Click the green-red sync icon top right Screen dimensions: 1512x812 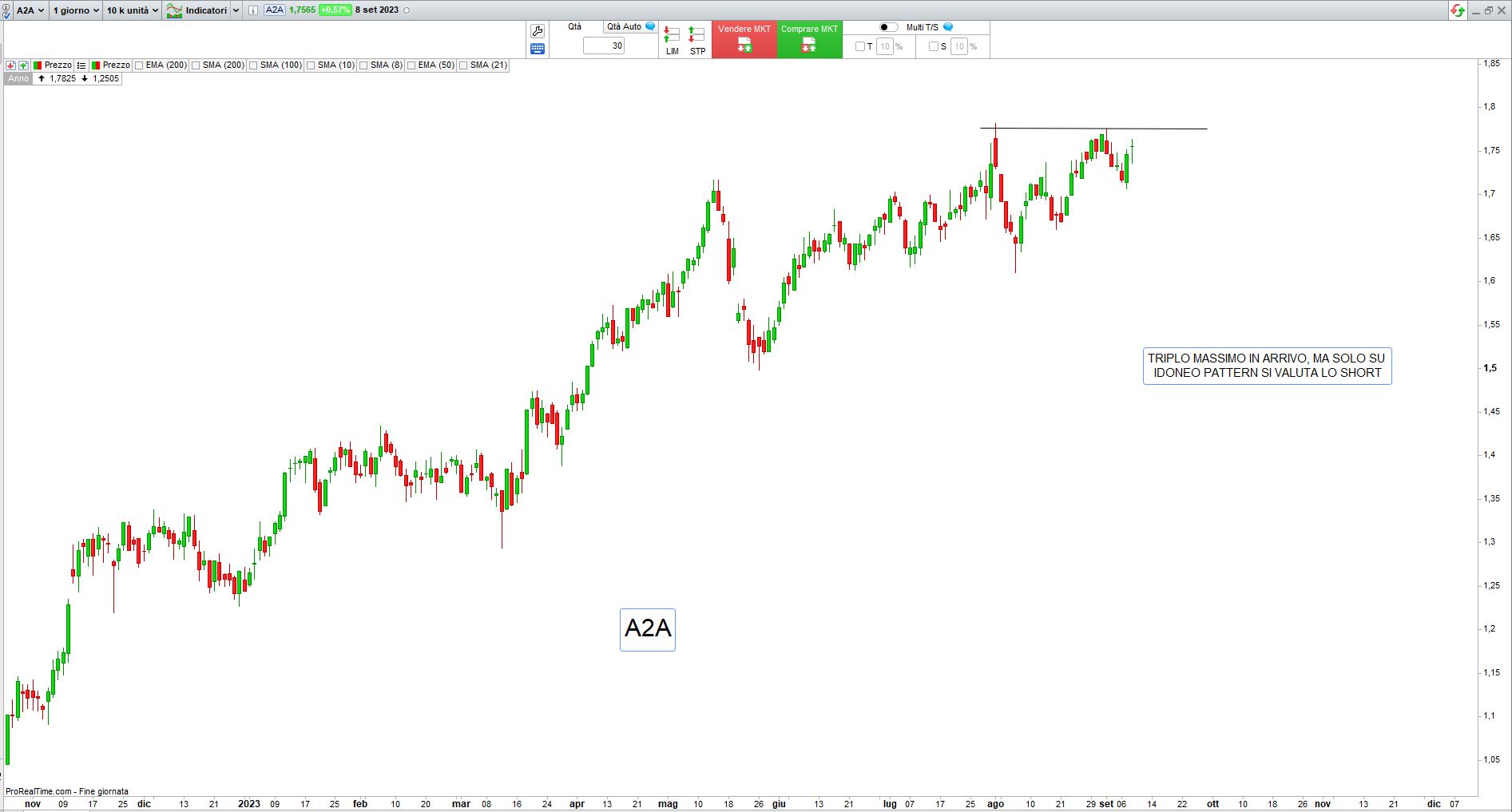1458,10
